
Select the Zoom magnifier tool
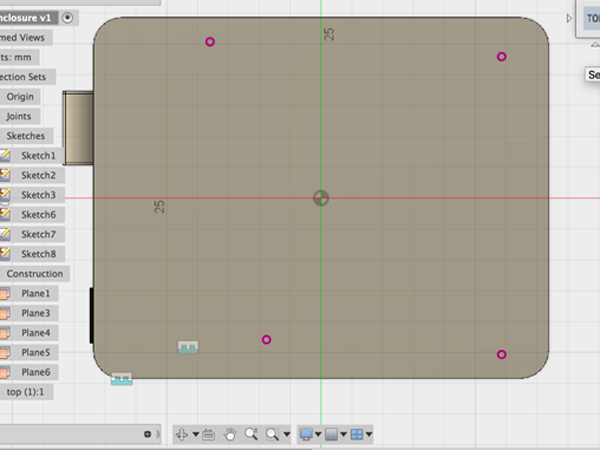coord(251,434)
